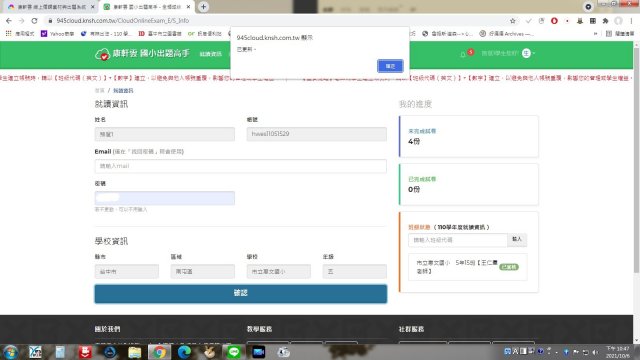Screen dimensions: 640x360
Task: Switch to Chrome in the taskbar
Action: tap(159, 352)
